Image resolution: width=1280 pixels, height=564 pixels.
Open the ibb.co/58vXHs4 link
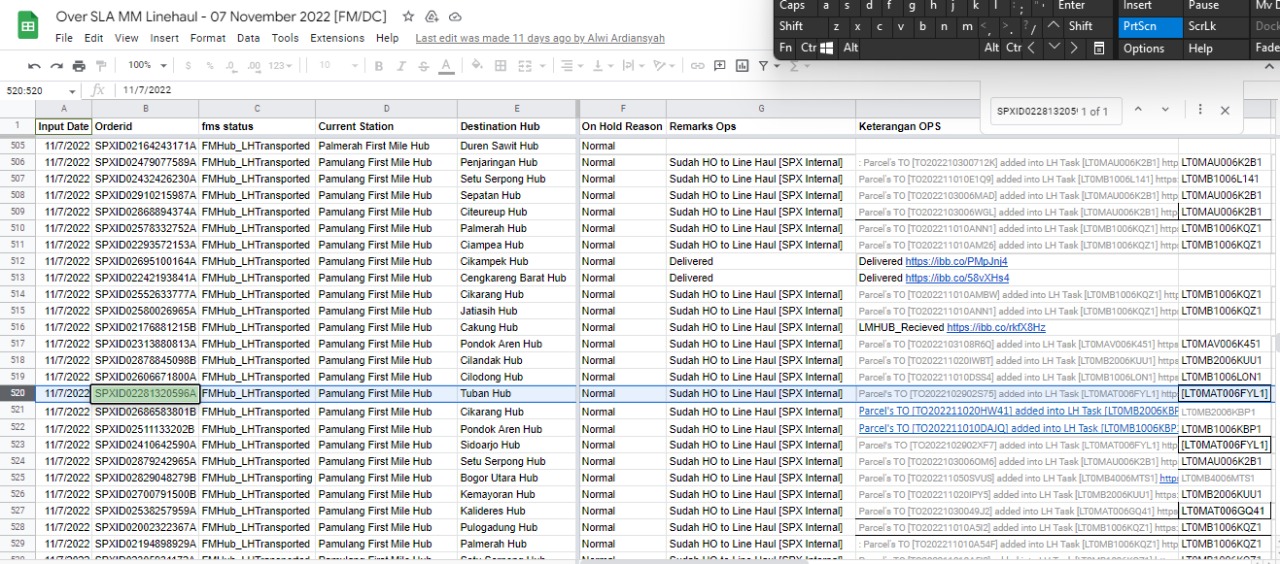click(957, 278)
